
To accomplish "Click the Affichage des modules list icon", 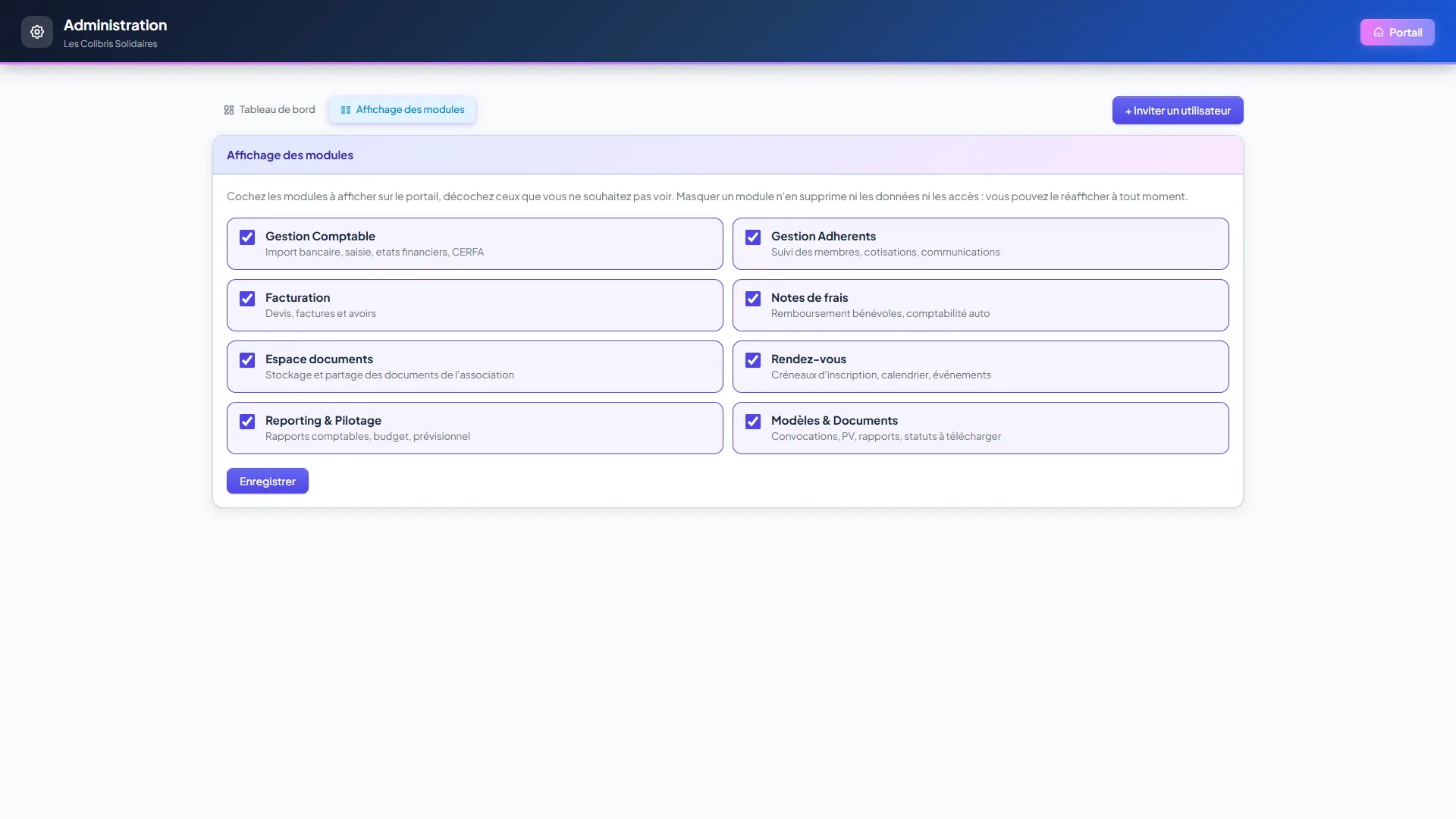I will click(x=346, y=110).
